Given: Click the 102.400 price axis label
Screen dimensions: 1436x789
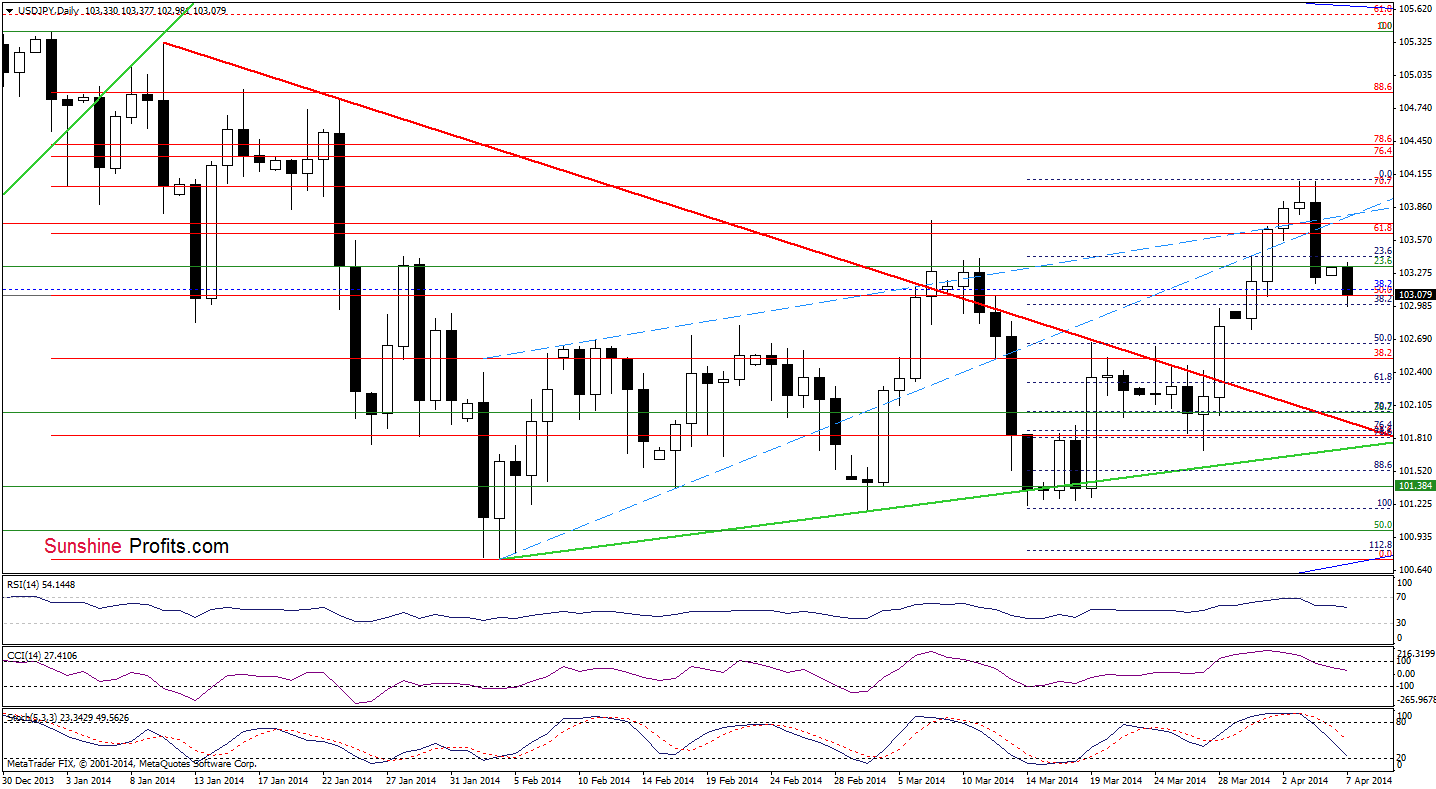Looking at the screenshot, I should click(x=1414, y=372).
